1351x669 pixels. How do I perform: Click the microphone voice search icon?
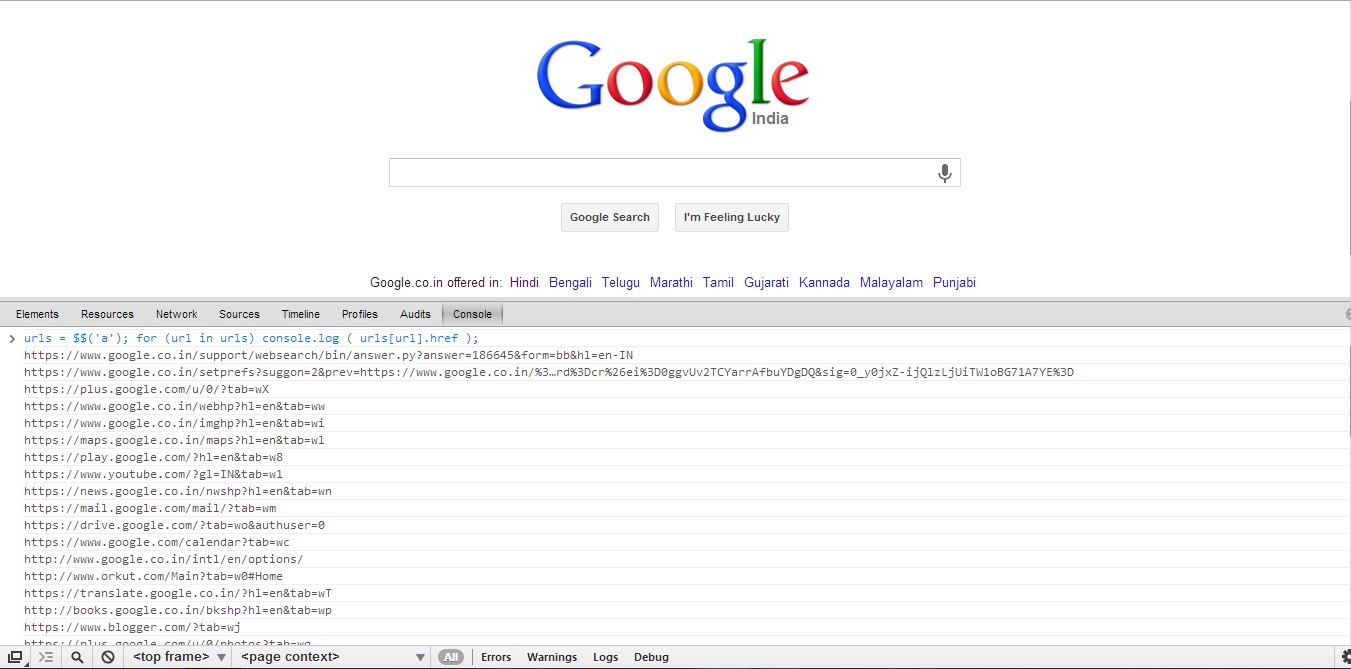pos(944,173)
